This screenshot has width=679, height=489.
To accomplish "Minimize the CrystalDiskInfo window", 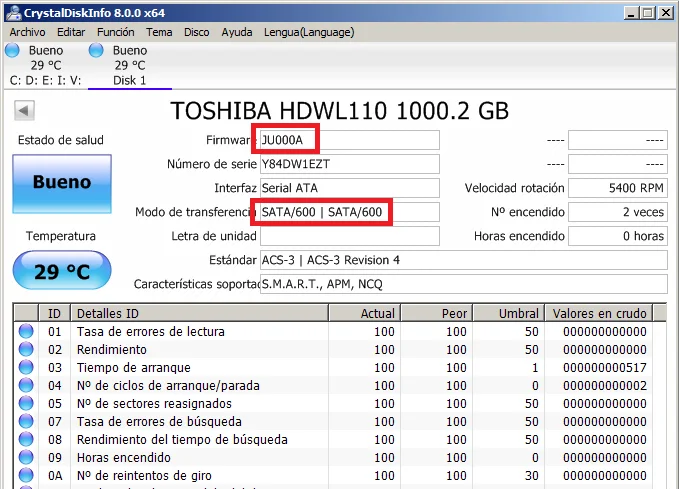I will coord(631,13).
